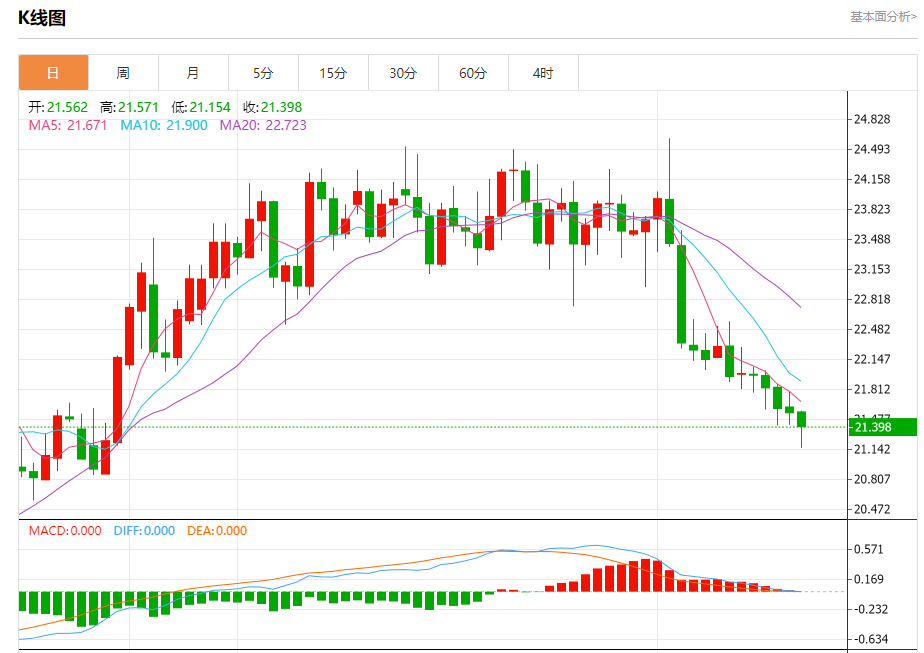Viewport: 924px width, 653px height.
Task: Click the 高:21.571 high price value
Action: (x=129, y=107)
